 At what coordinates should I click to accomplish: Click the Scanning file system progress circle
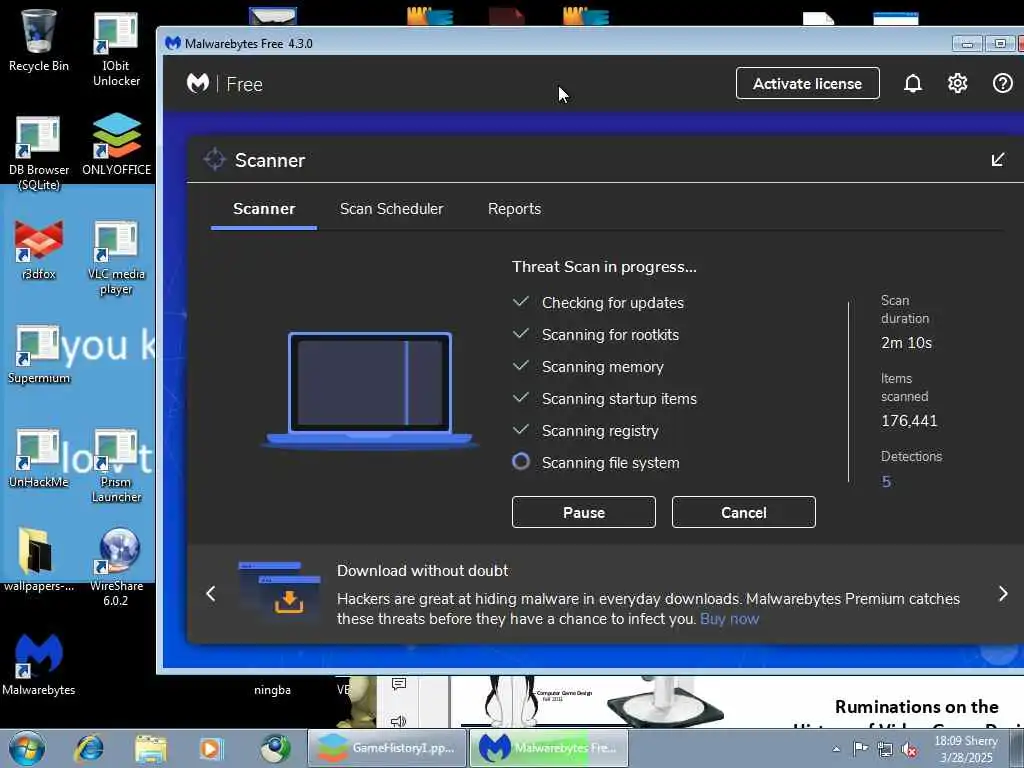[520, 462]
